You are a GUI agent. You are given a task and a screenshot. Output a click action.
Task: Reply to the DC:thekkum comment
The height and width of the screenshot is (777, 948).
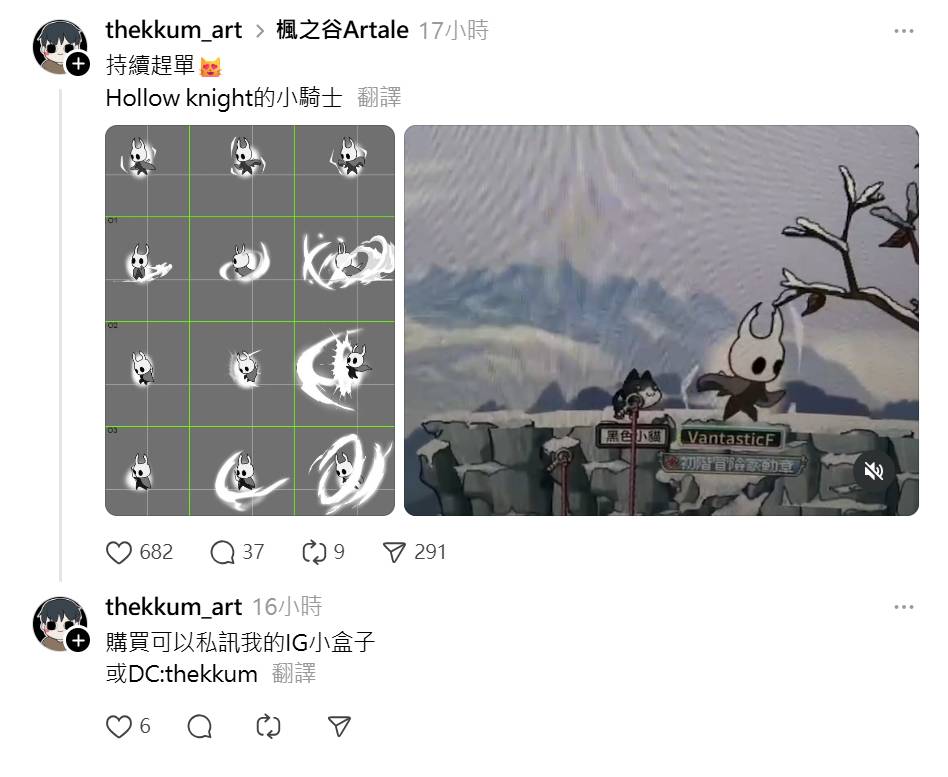click(x=200, y=726)
